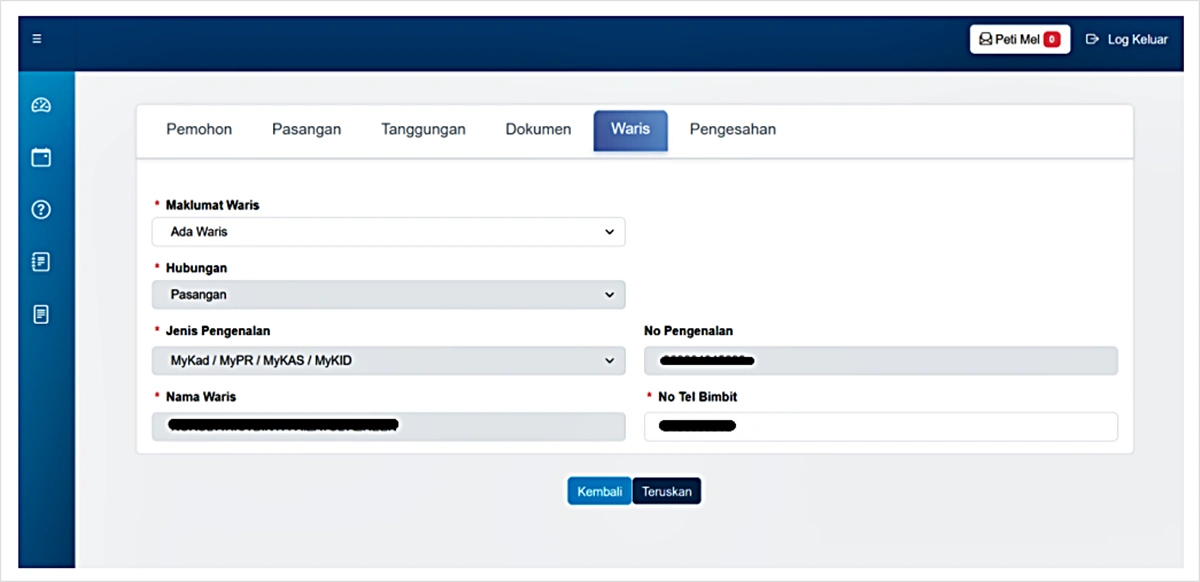
Task: Open the hamburger menu icon
Action: (37, 40)
